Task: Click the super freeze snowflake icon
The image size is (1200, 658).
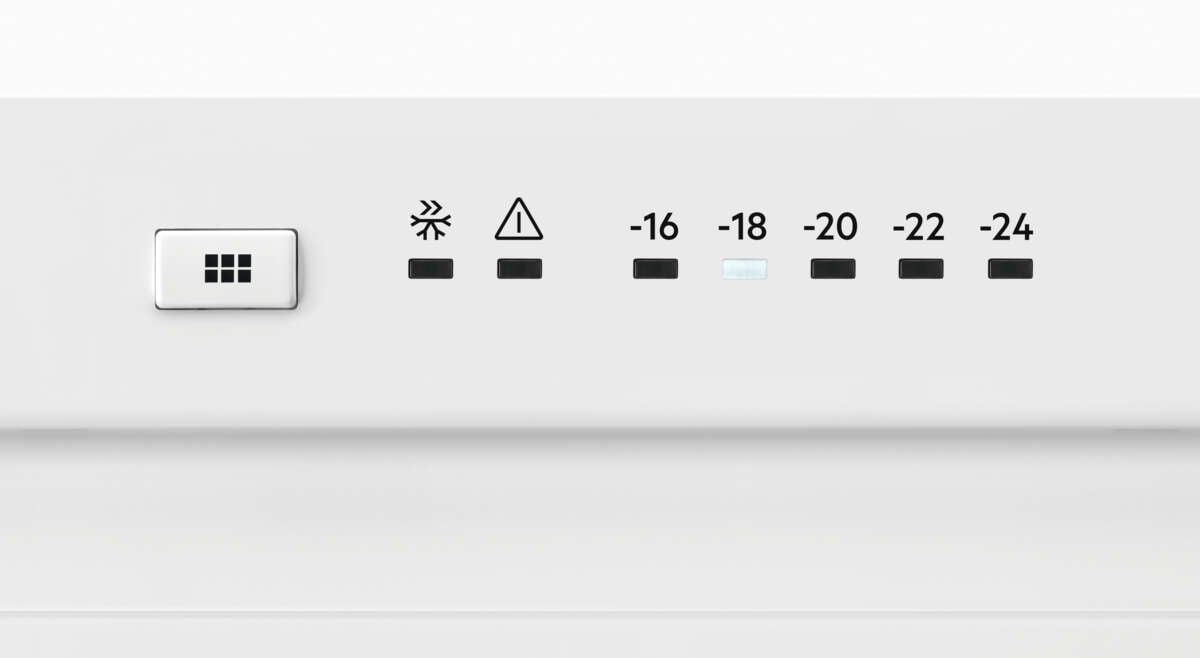Action: [431, 220]
